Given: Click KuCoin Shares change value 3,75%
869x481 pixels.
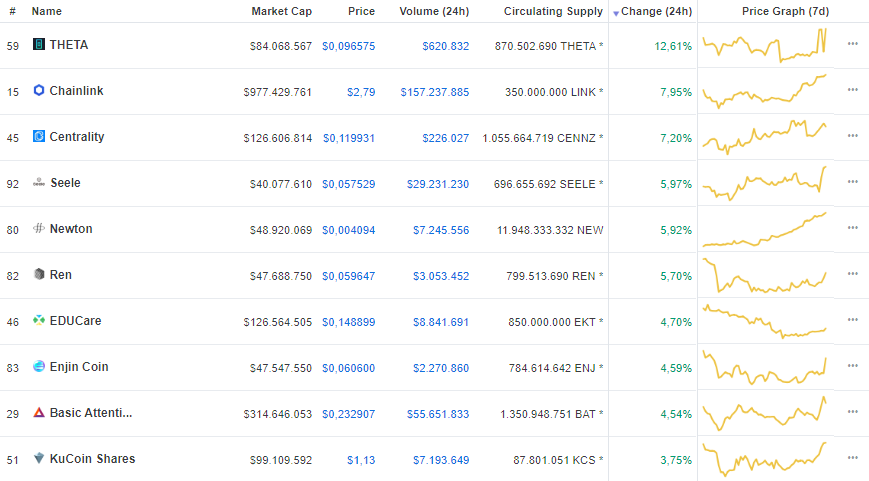Looking at the screenshot, I should coord(676,460).
